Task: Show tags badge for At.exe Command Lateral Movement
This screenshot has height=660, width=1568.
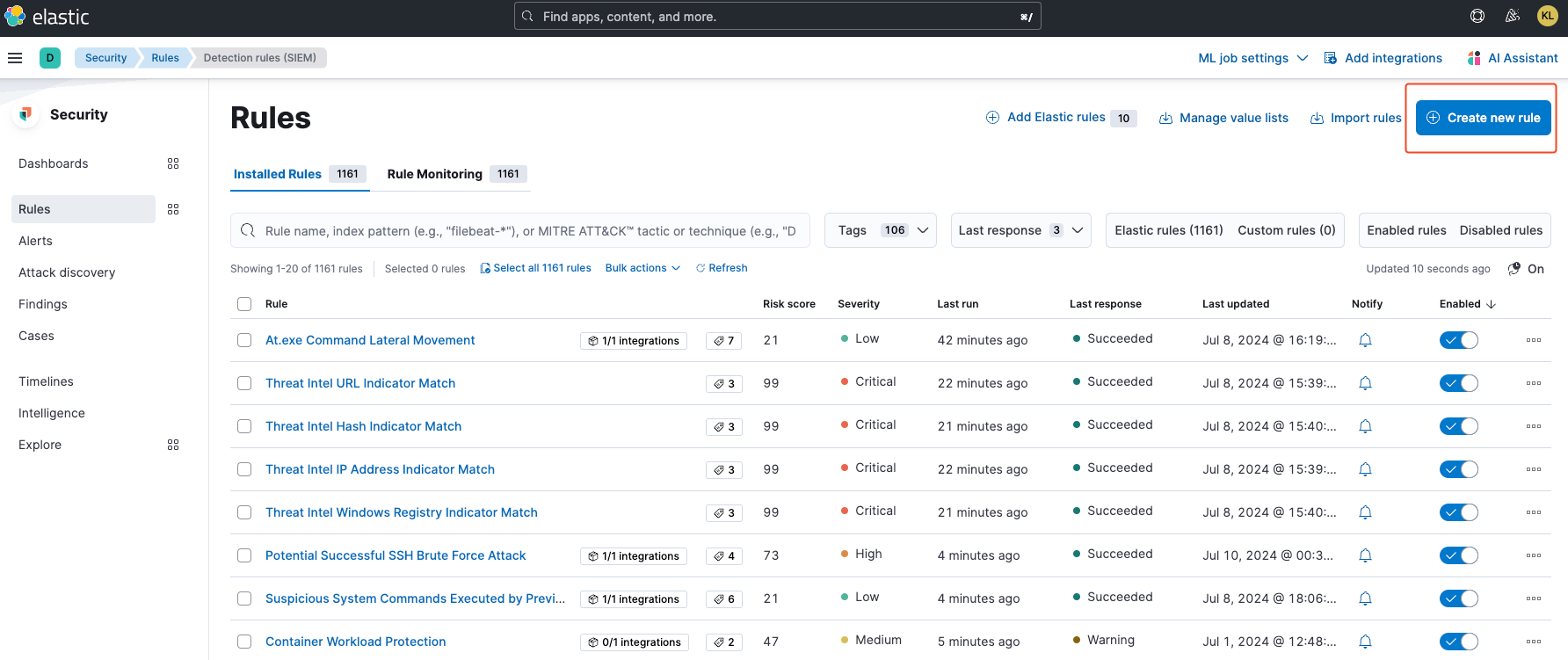Action: tap(724, 341)
